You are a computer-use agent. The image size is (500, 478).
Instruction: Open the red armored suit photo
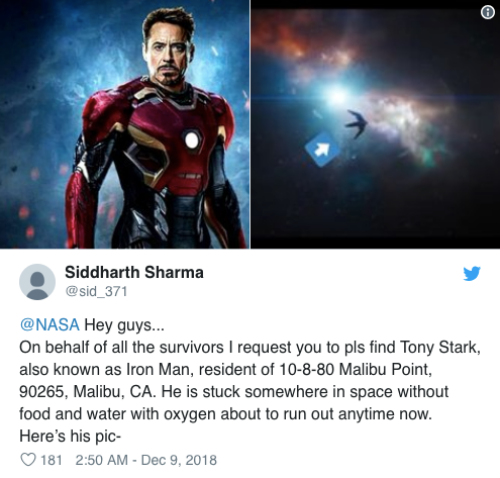125,124
